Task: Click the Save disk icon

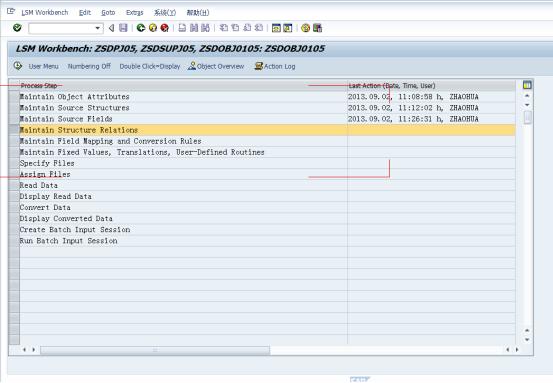Action: pyautogui.click(x=123, y=28)
